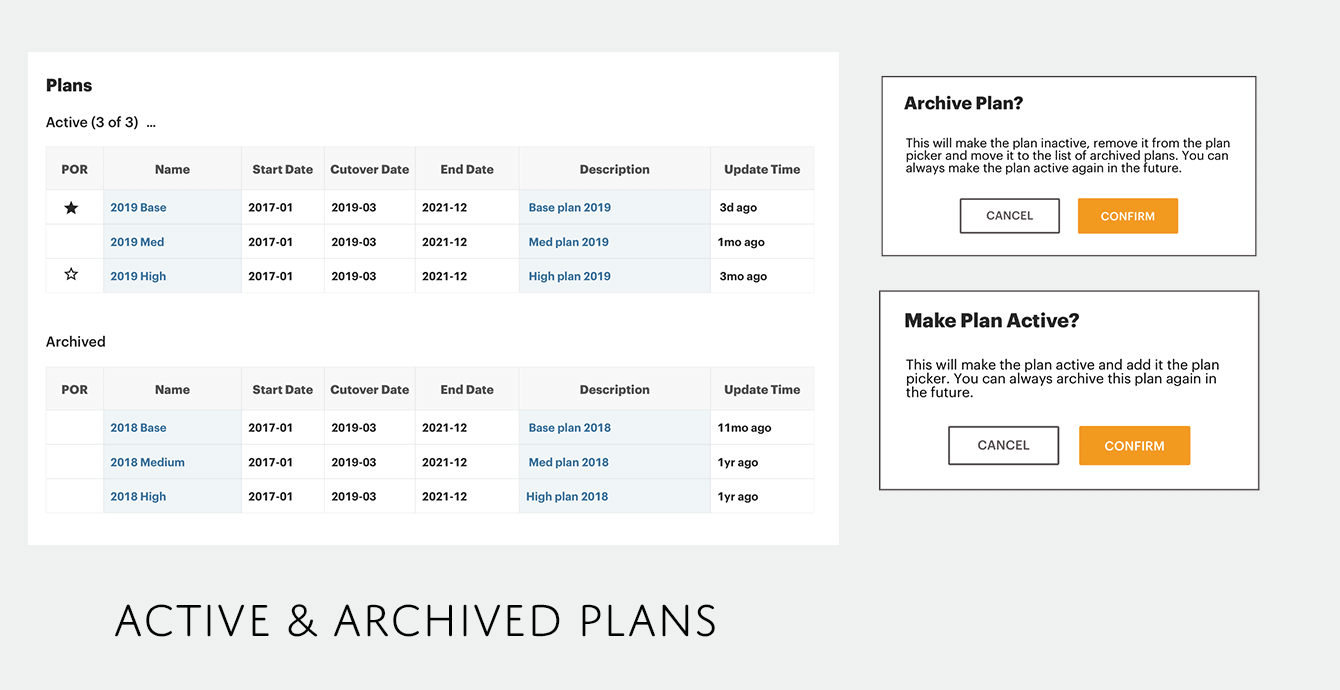Cancel the Make Plan Active dialog

click(1003, 445)
